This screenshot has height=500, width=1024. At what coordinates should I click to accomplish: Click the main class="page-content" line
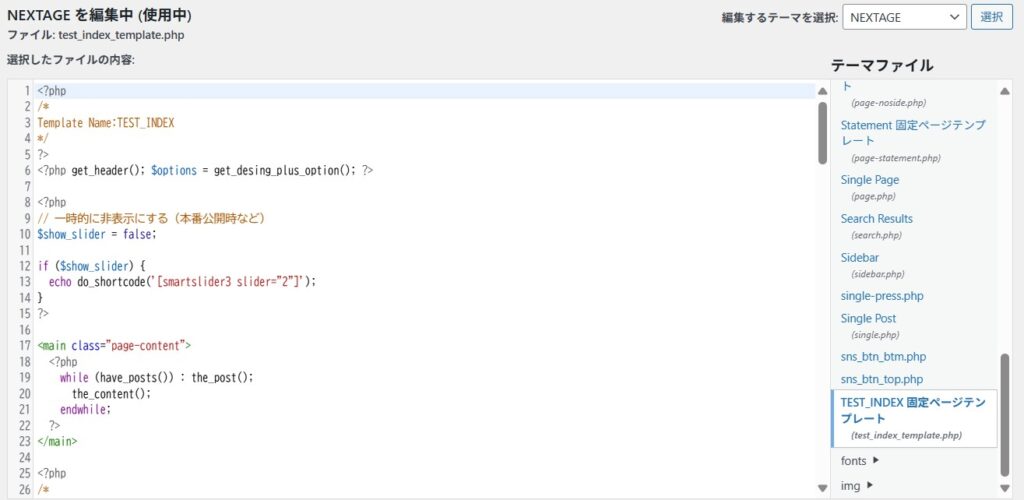[x=114, y=346]
